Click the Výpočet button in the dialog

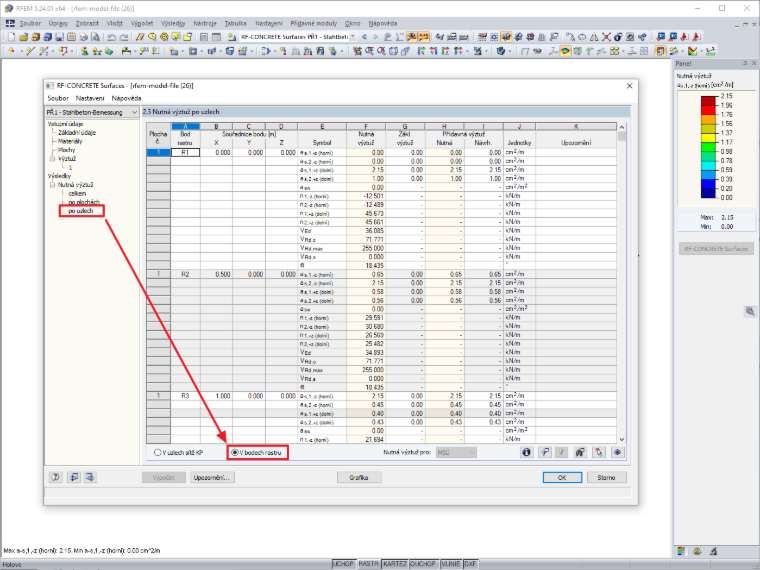[163, 478]
